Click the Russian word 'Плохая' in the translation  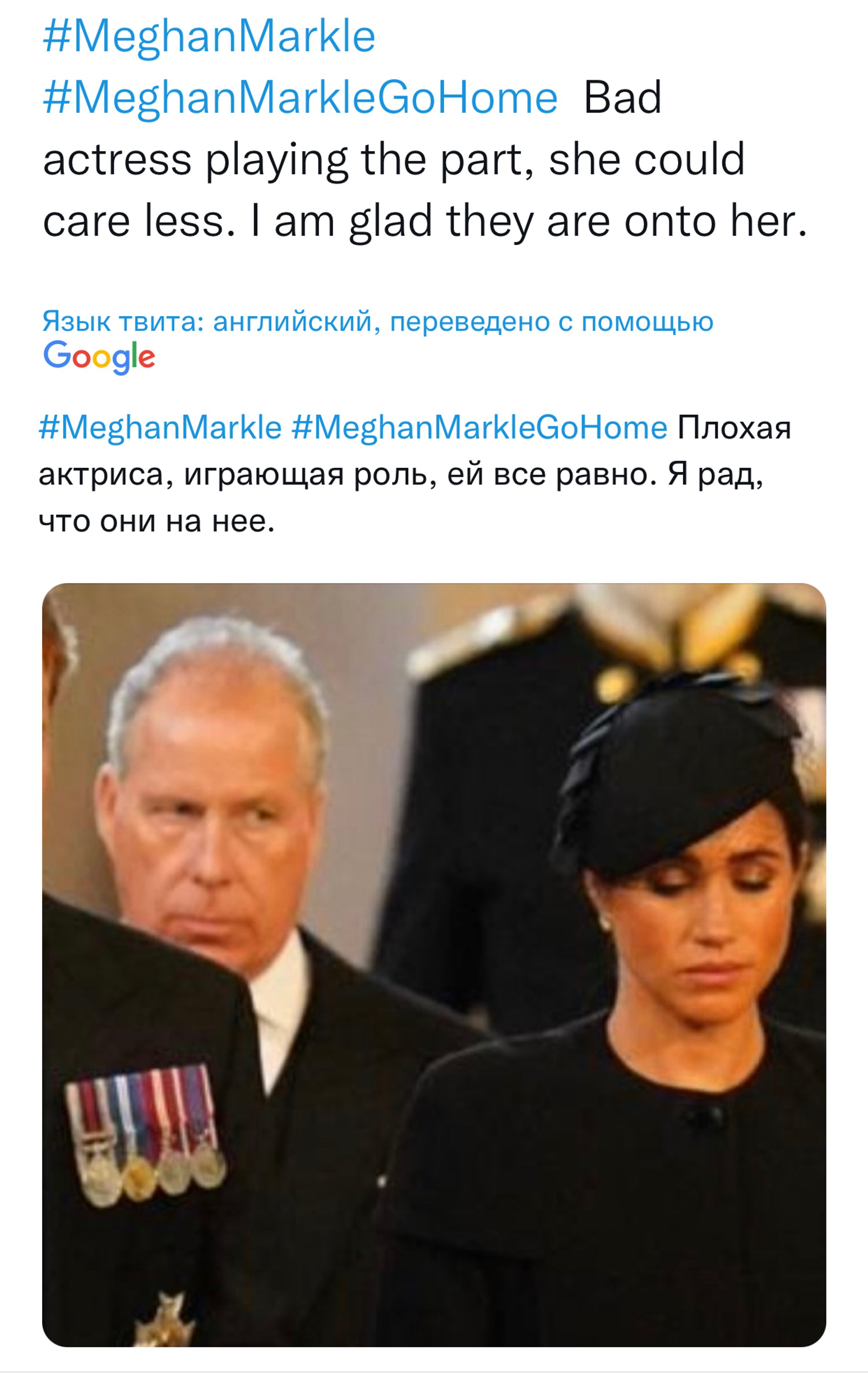point(734,428)
